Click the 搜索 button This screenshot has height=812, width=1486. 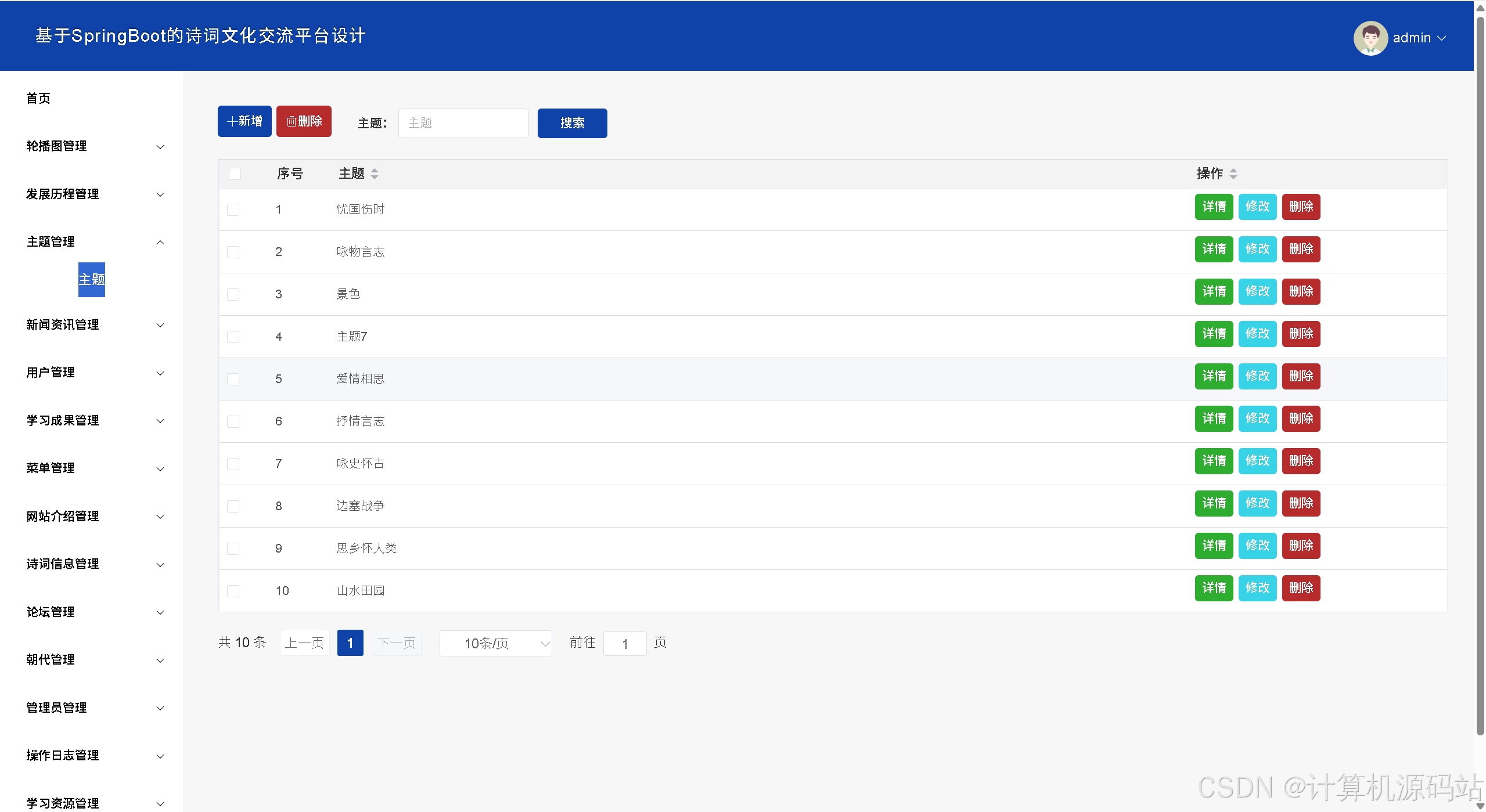click(573, 123)
